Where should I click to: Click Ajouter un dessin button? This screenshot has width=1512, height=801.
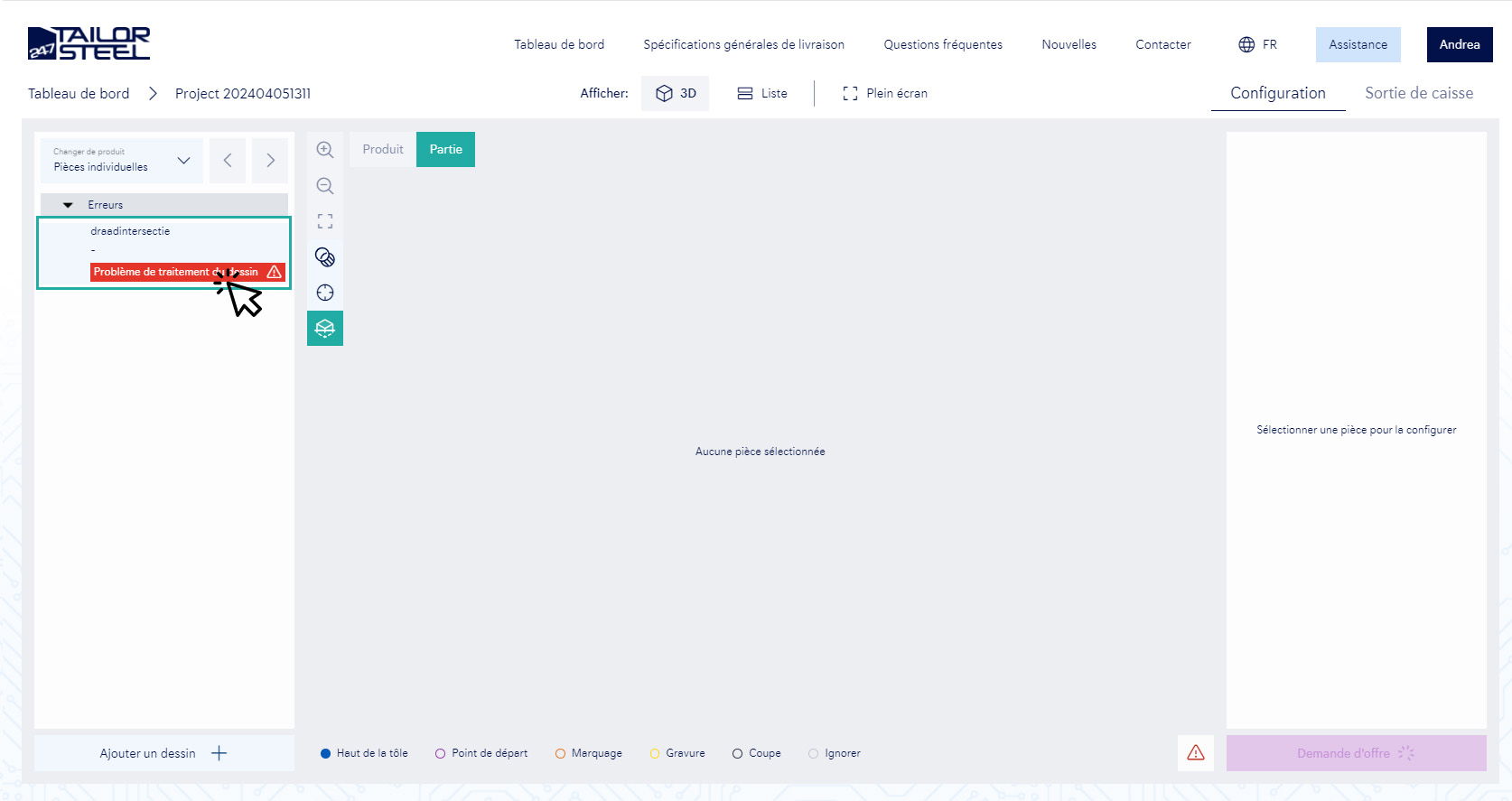[163, 753]
